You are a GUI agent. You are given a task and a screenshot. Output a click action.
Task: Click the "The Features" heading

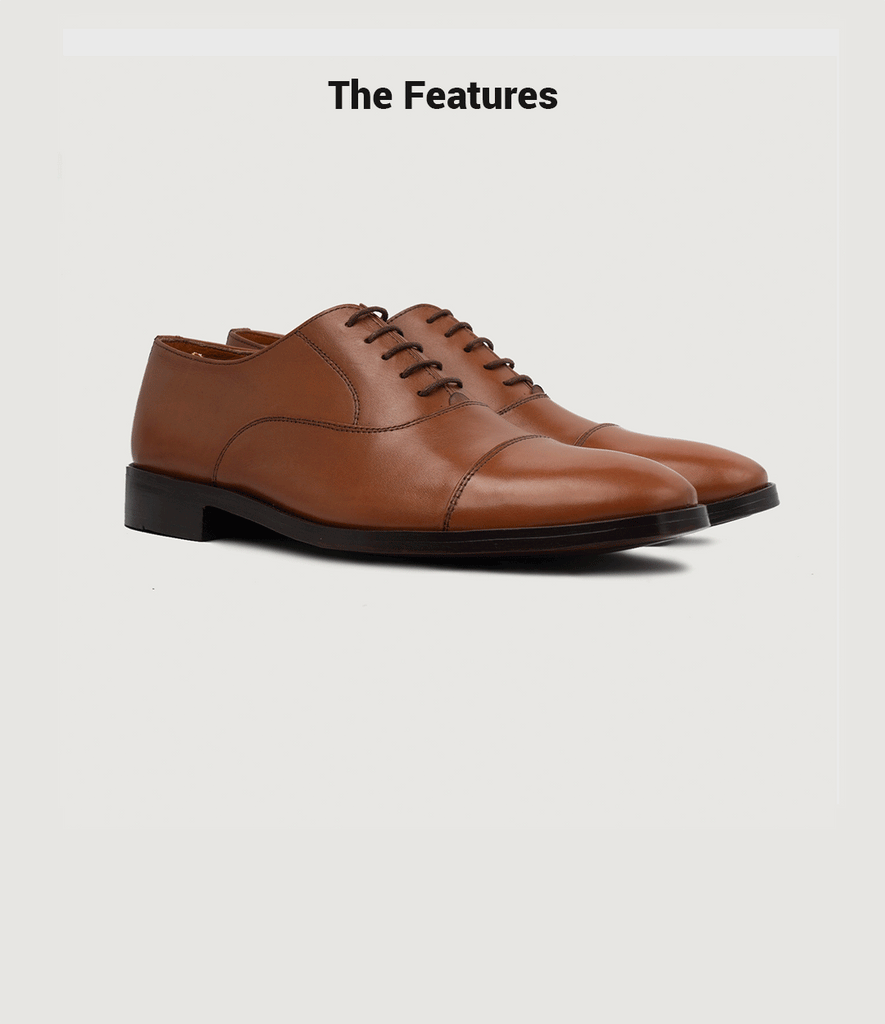click(442, 95)
